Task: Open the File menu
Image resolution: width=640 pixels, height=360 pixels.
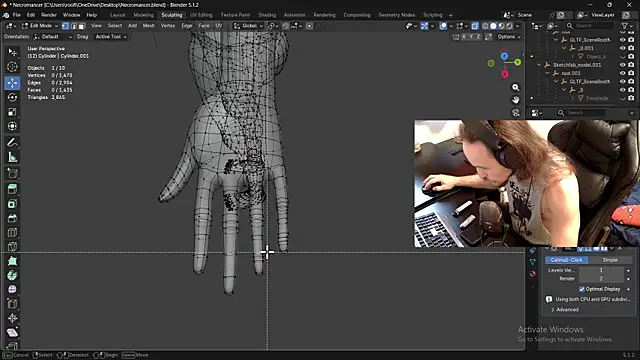Action: click(17, 15)
